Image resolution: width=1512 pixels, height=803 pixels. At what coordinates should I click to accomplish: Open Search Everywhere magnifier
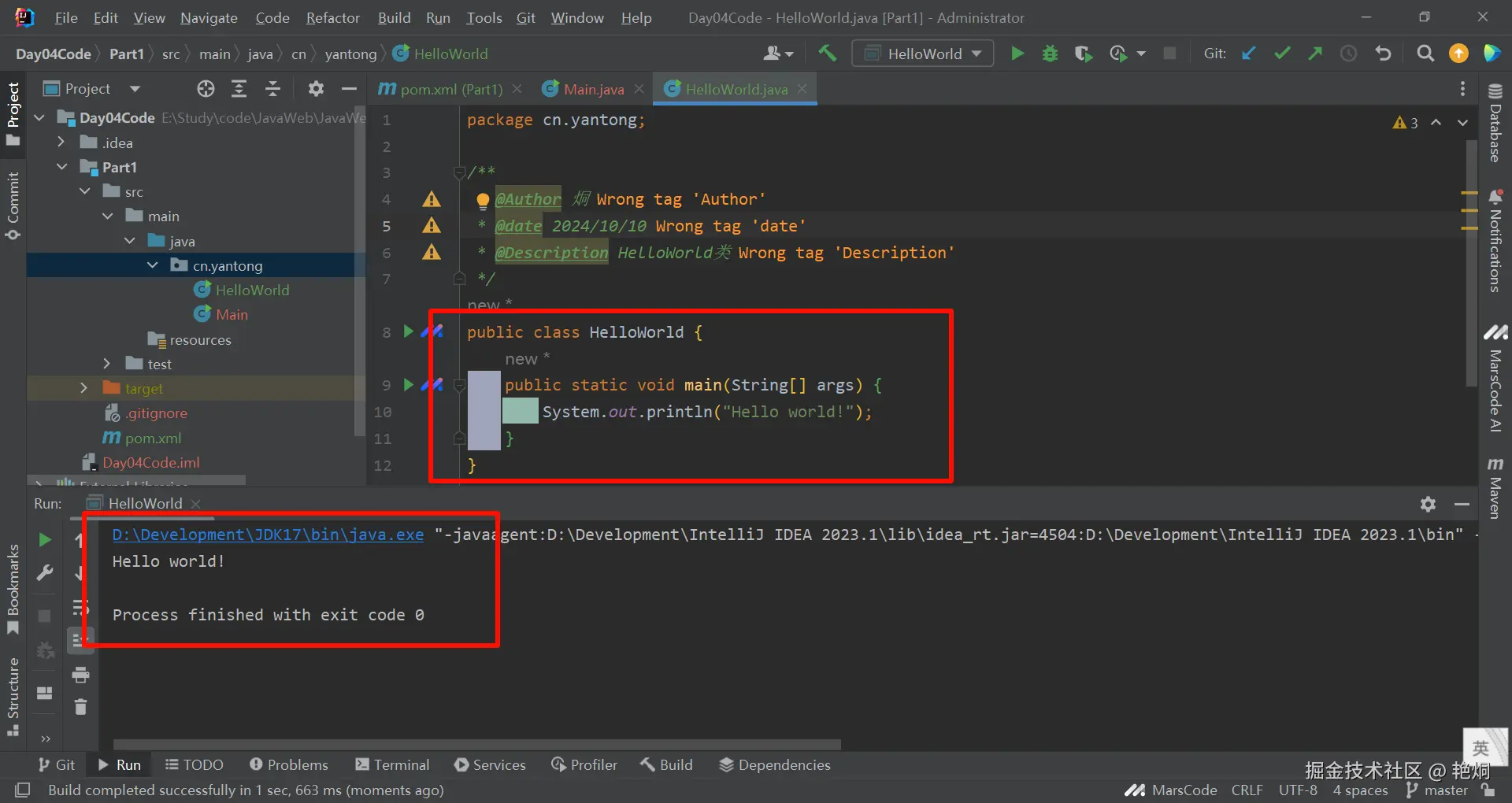[x=1425, y=54]
